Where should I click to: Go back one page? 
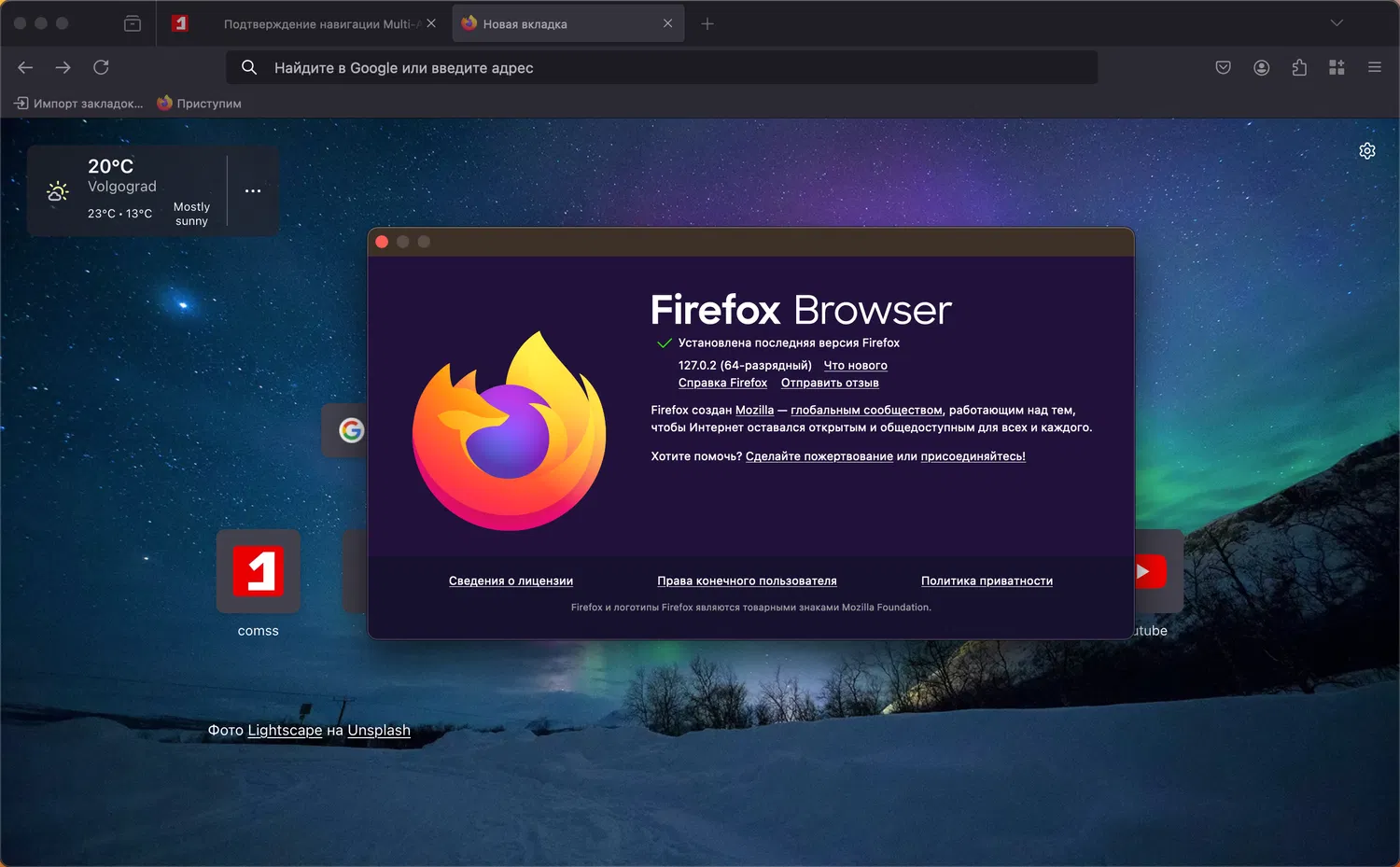tap(25, 67)
